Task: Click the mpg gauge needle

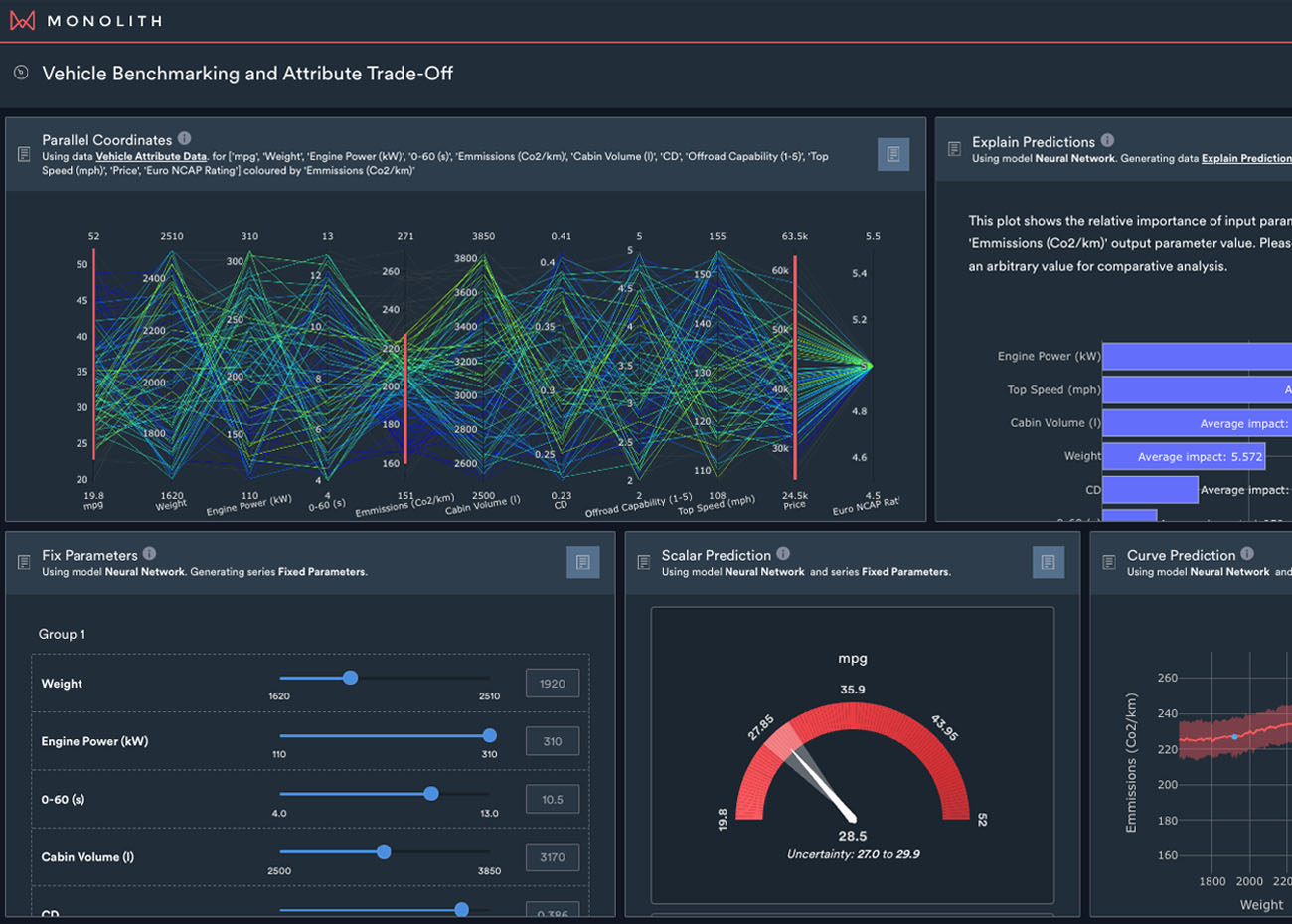Action: [823, 783]
